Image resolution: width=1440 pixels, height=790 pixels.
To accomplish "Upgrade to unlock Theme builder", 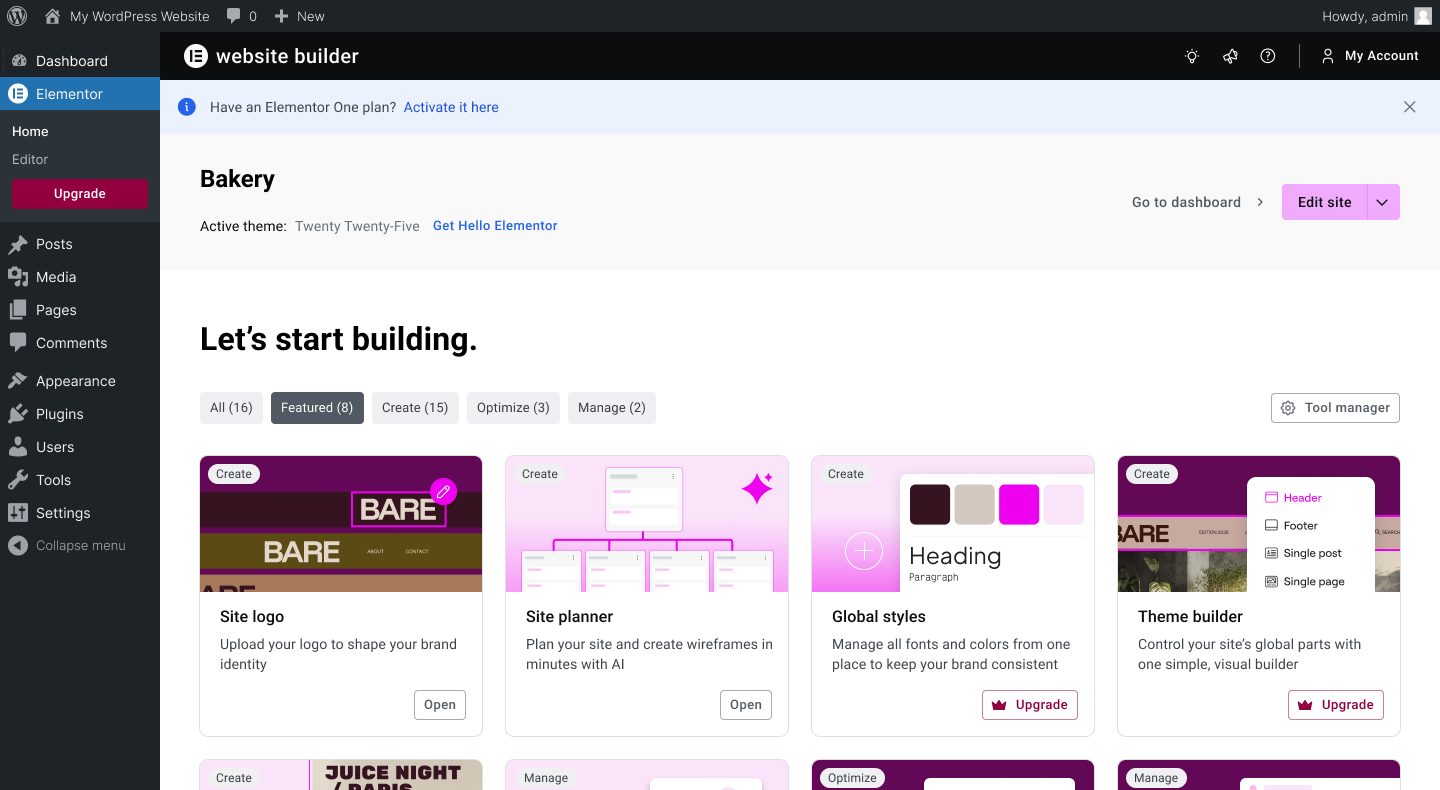I will [1336, 705].
